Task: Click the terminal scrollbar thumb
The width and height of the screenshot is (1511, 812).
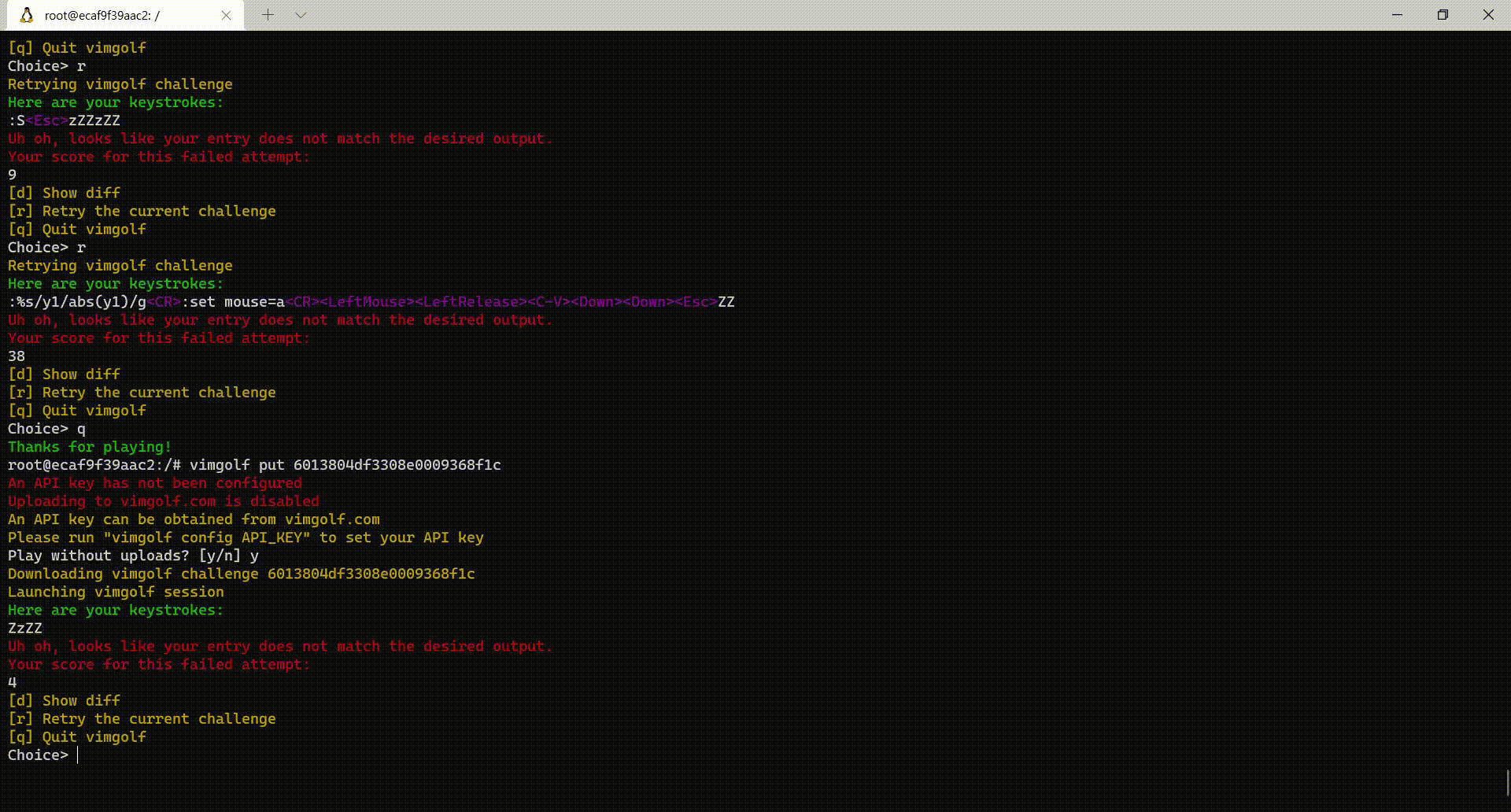Action: tap(1508, 784)
